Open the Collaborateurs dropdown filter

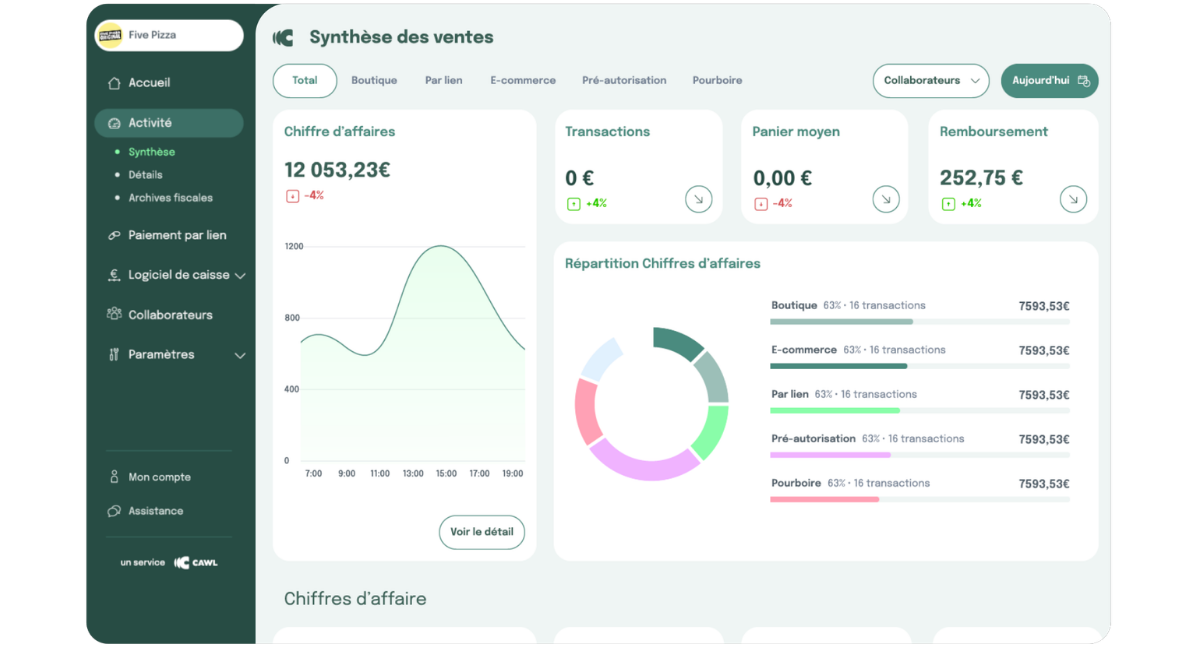(x=931, y=81)
